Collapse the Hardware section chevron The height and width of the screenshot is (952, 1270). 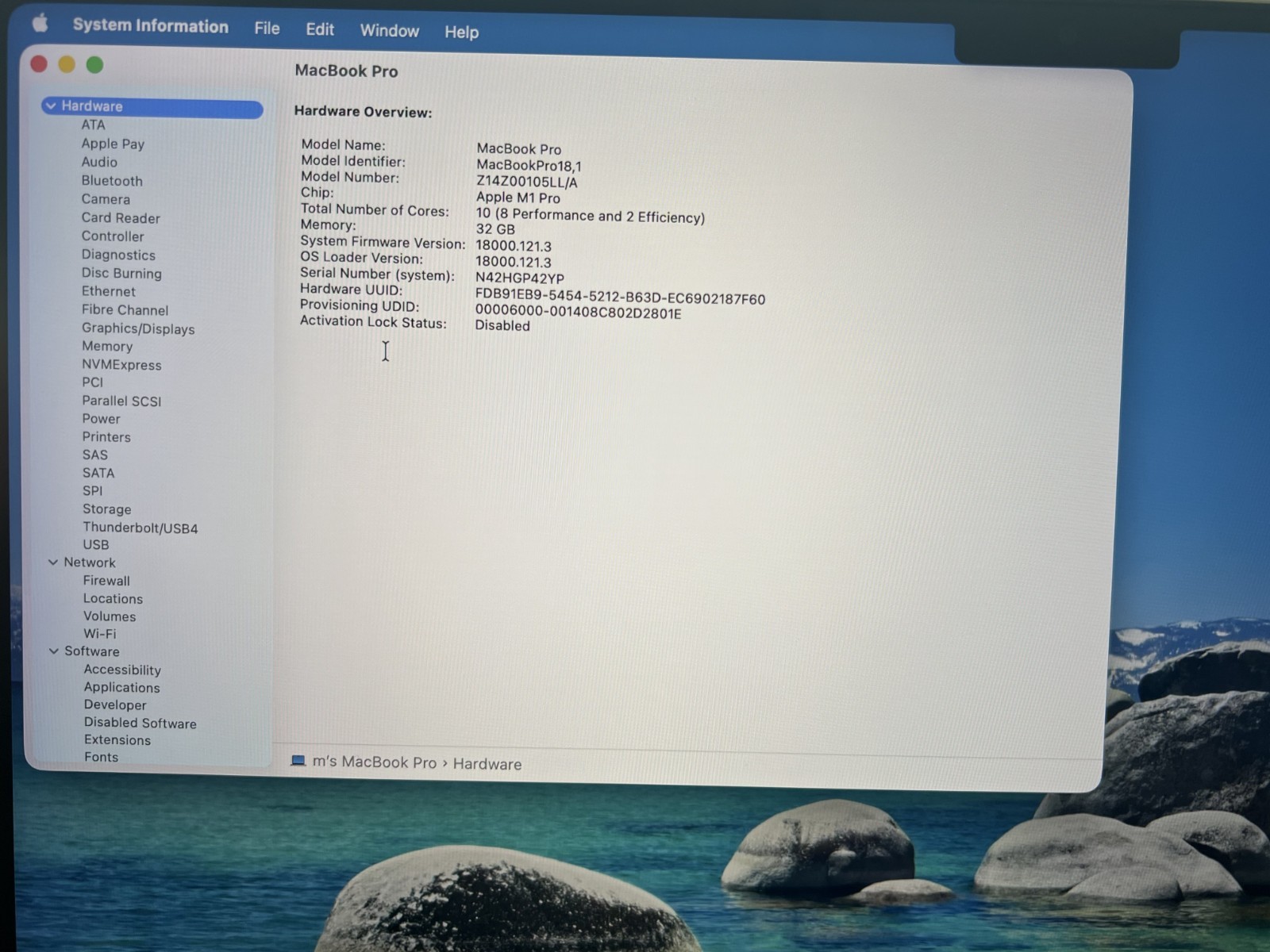(51, 106)
